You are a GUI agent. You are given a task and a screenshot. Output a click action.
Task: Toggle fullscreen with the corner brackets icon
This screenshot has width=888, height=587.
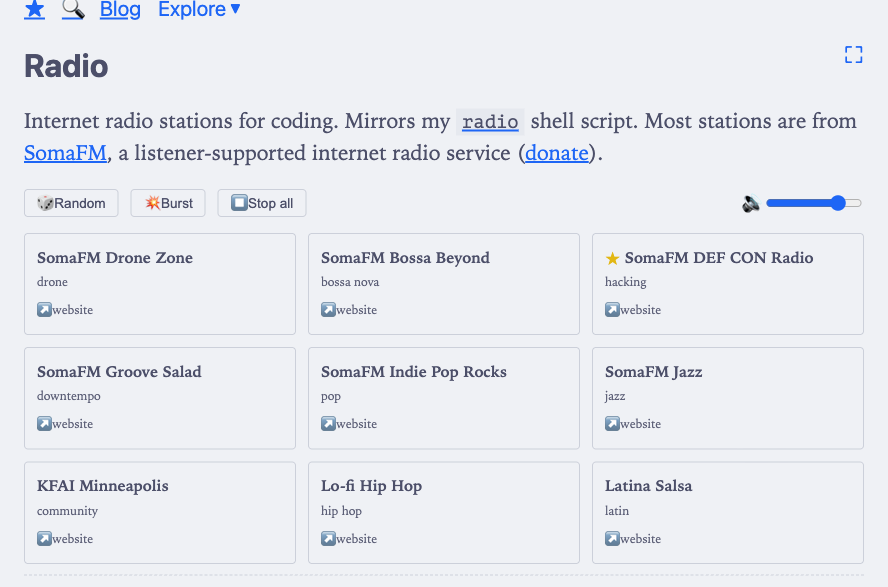tap(853, 55)
